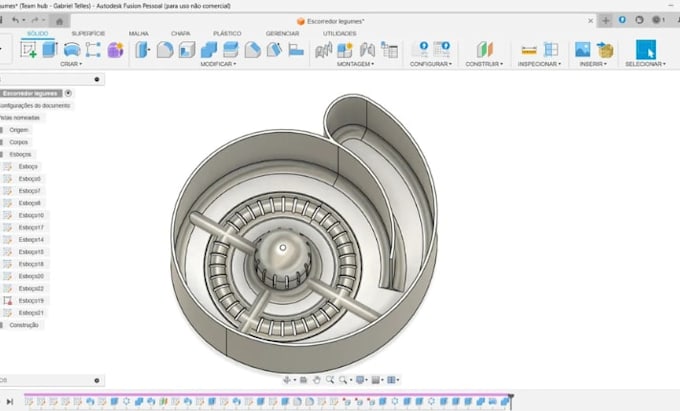This screenshot has width=680, height=411.
Task: Open the INSPECIONAR dropdown menu
Action: point(539,64)
